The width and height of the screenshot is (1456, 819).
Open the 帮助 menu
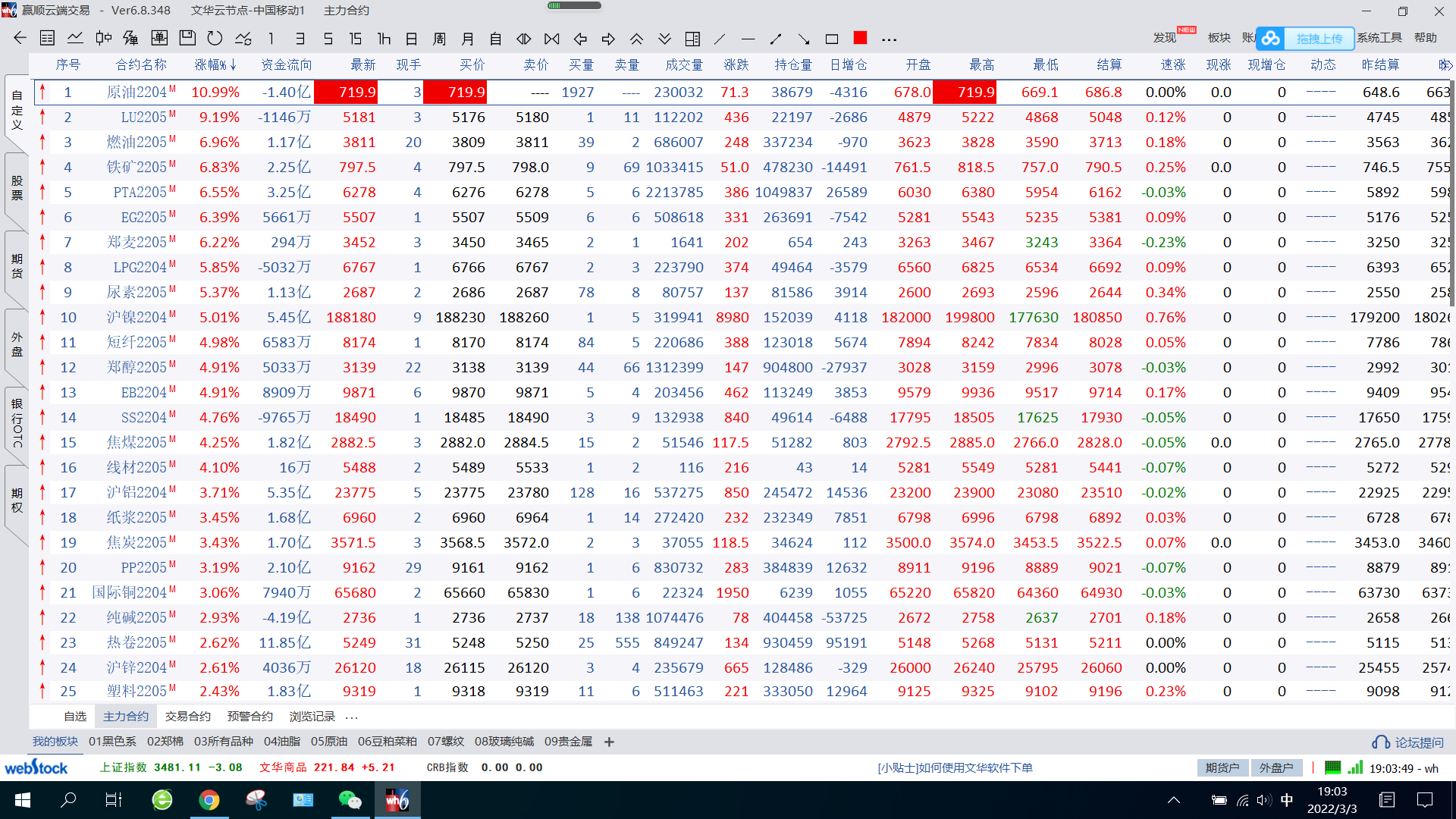pyautogui.click(x=1426, y=38)
